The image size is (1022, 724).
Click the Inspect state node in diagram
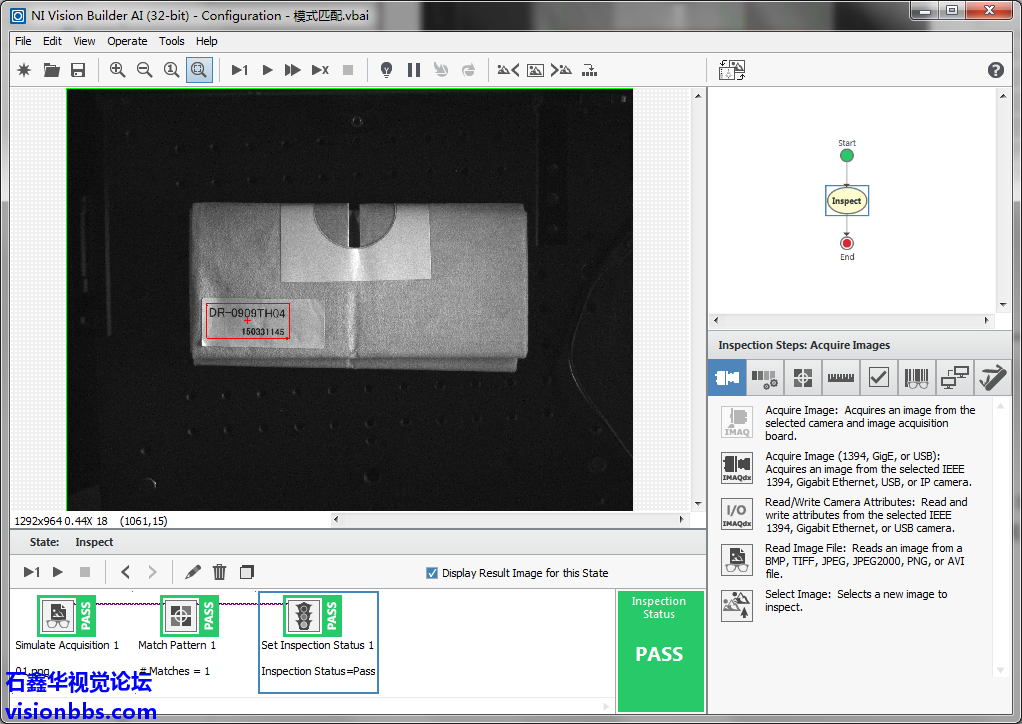pyautogui.click(x=846, y=201)
